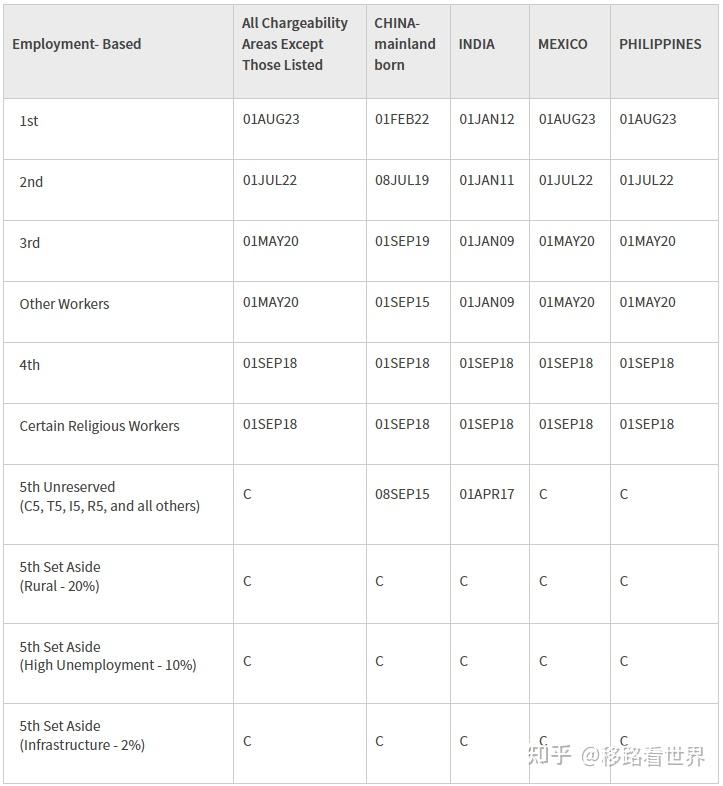Select 5th Set Aside Rural row label
This screenshot has width=723, height=786.
60,576
